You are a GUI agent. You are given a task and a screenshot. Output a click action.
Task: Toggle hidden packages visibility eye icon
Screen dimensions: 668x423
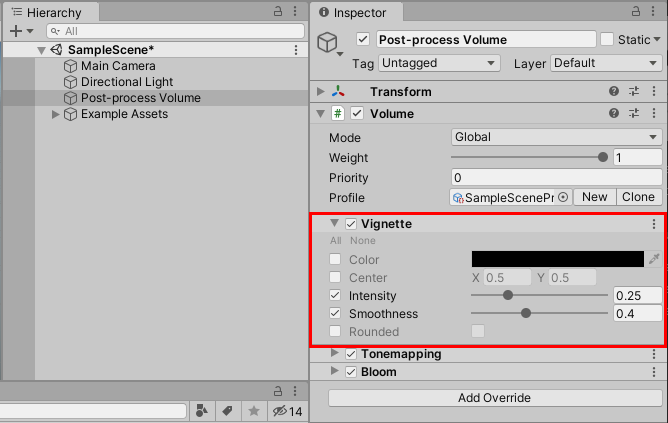pos(281,411)
